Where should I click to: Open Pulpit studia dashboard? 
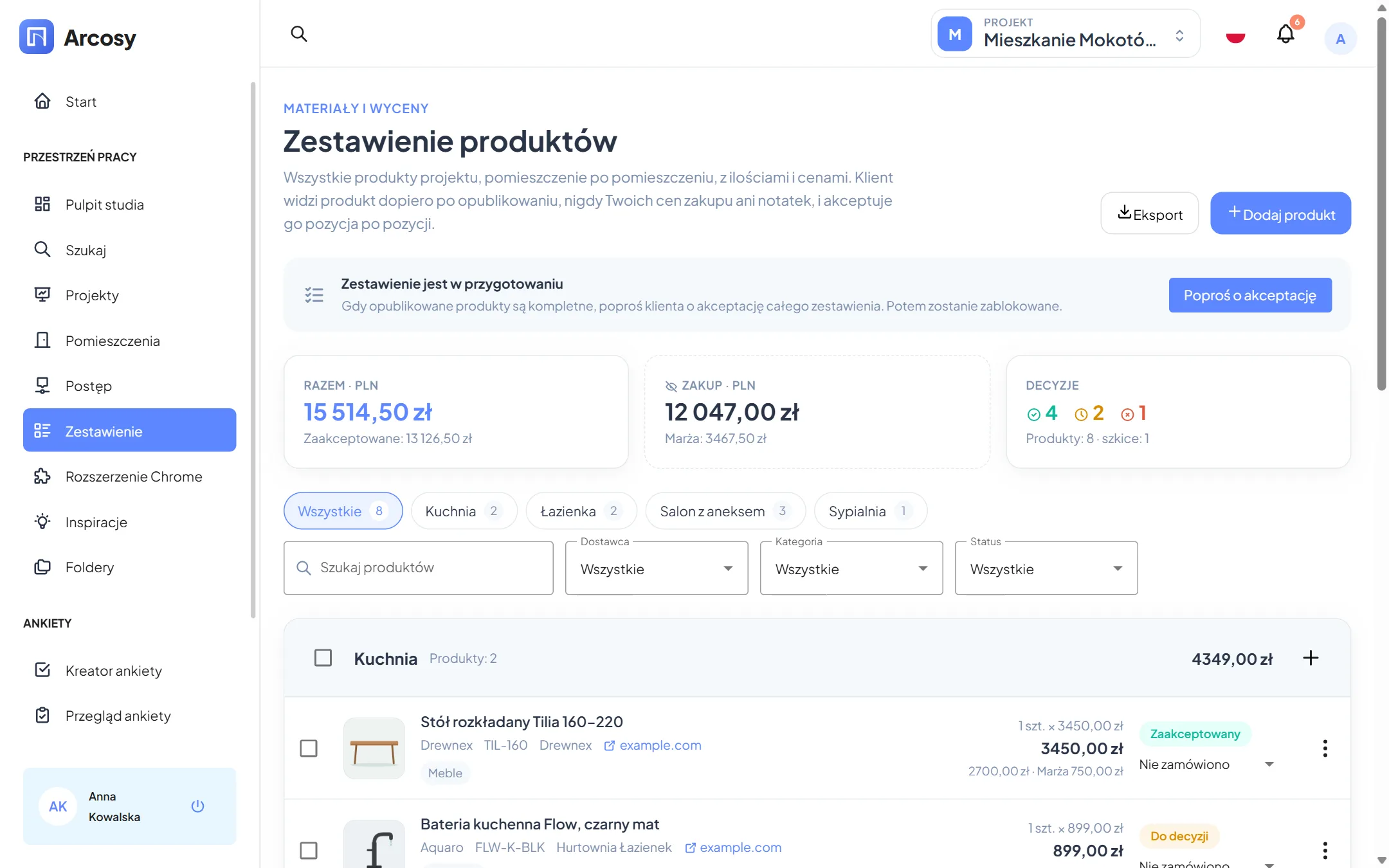coord(129,204)
